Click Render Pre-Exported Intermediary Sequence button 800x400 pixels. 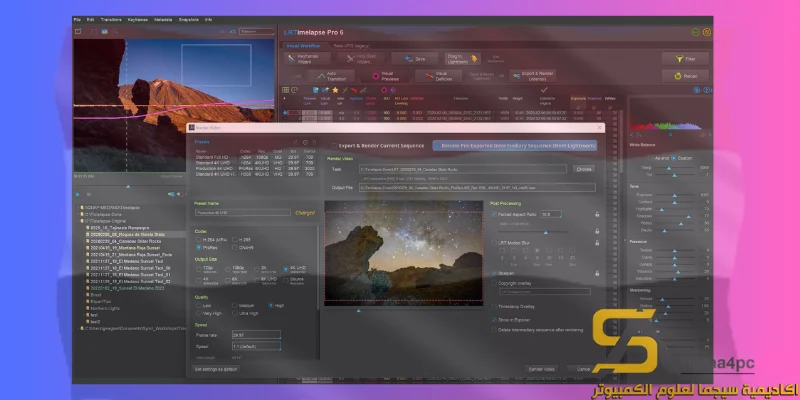tap(515, 146)
